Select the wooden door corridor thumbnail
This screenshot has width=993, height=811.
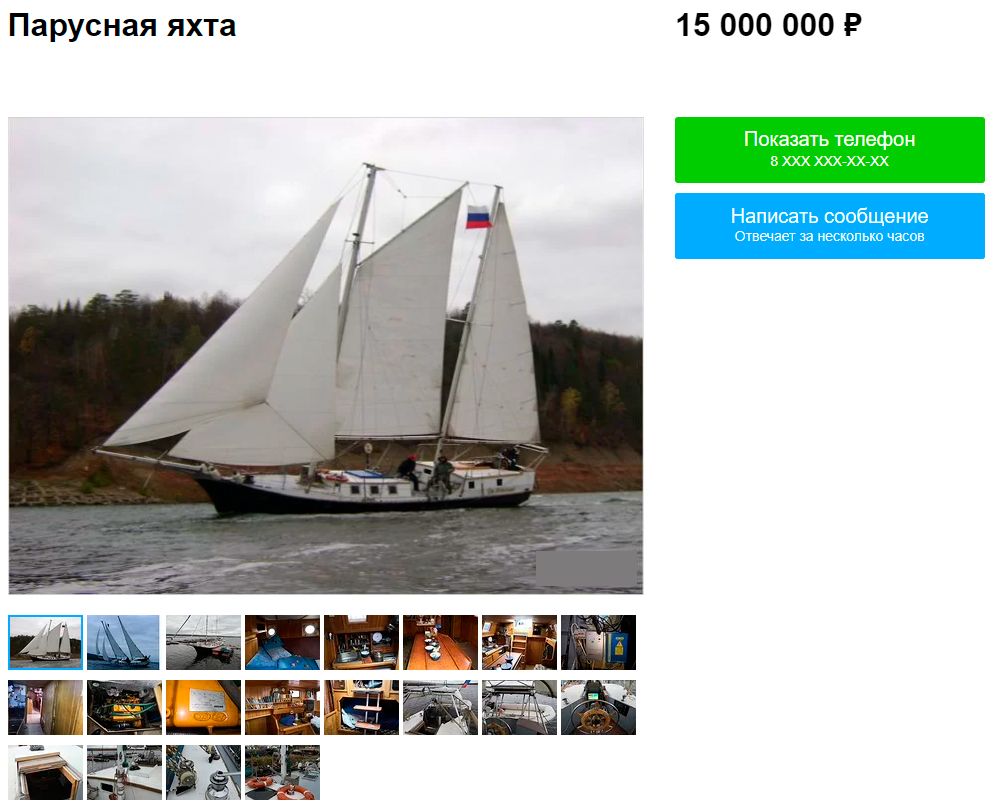click(x=46, y=707)
